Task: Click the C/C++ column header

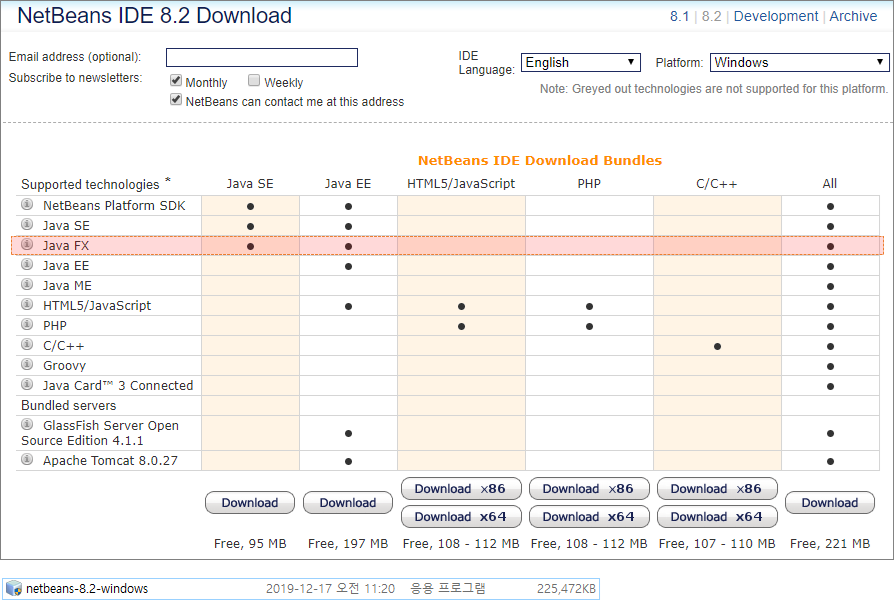Action: [717, 184]
